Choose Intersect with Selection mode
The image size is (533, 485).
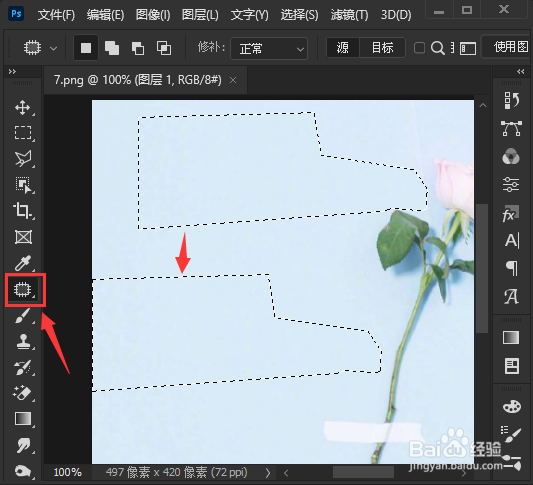tap(164, 48)
